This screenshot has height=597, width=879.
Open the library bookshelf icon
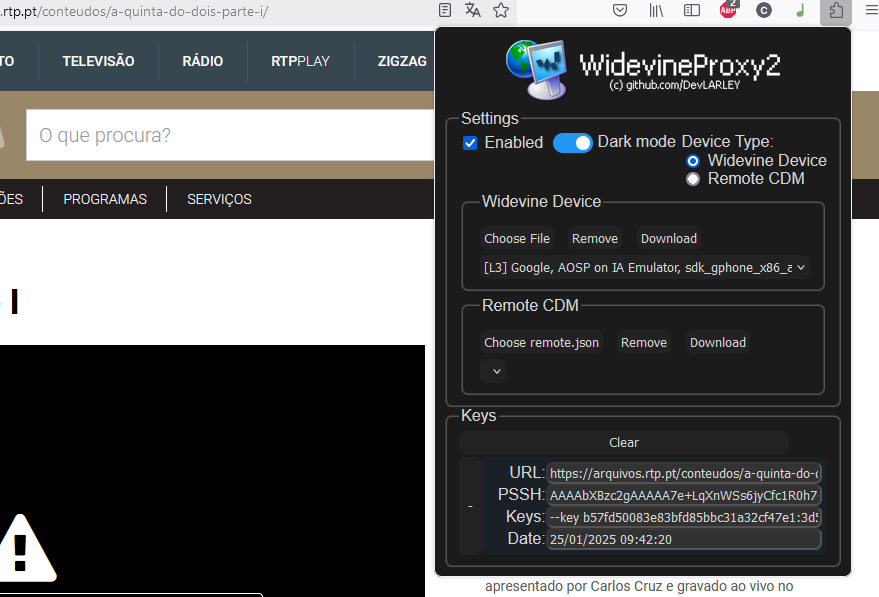point(656,10)
